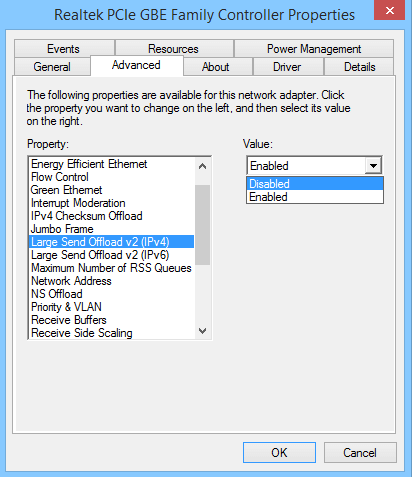Confirm changes with the OK button
Image resolution: width=412 pixels, height=477 pixels.
click(x=279, y=453)
